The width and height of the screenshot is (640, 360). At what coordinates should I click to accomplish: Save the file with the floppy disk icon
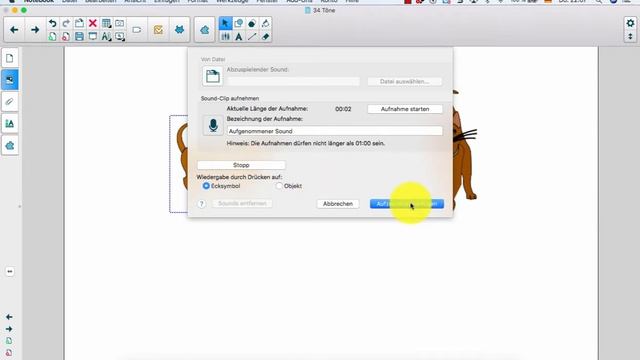(79, 37)
